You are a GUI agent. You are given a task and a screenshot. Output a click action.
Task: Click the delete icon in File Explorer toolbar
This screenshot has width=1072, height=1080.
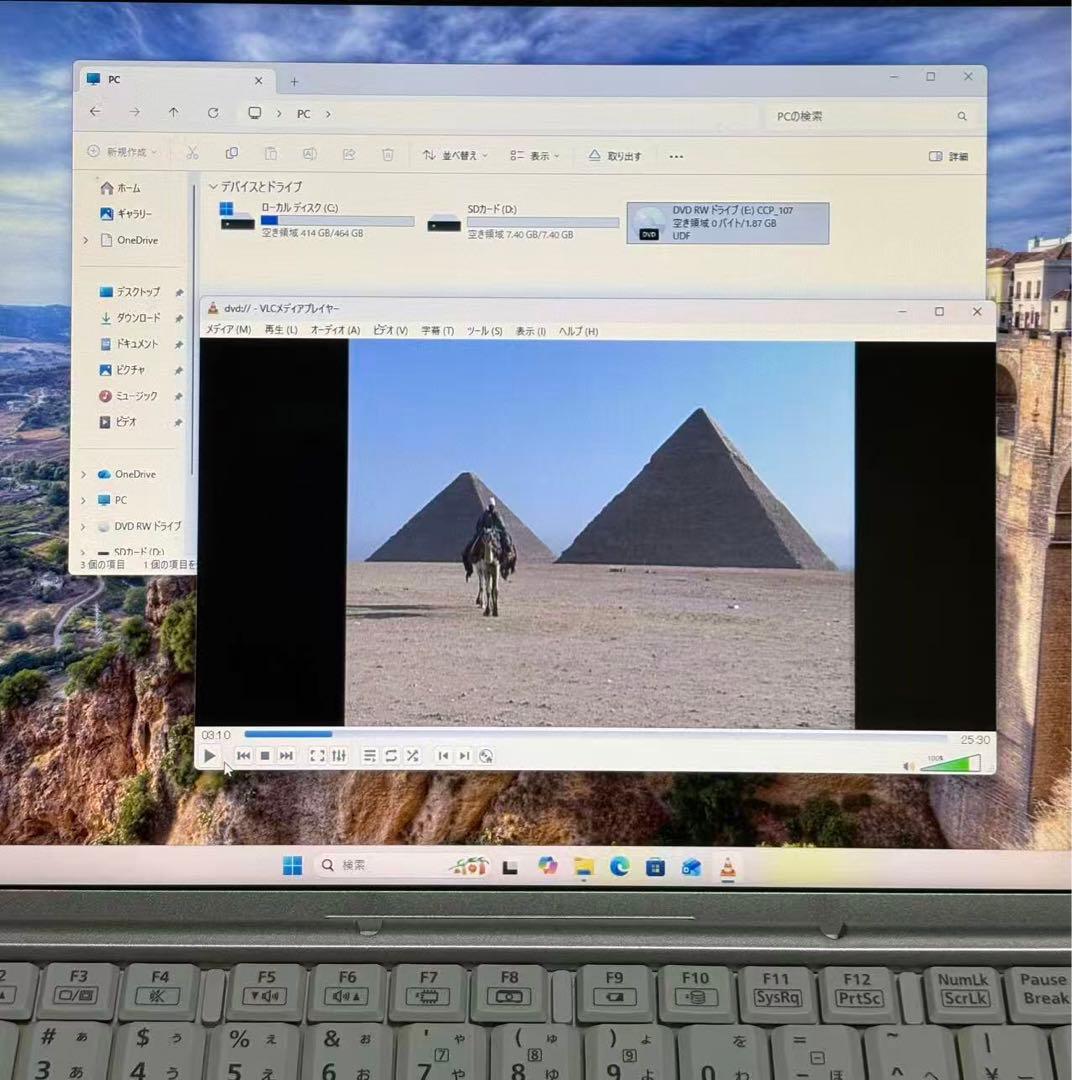point(387,154)
